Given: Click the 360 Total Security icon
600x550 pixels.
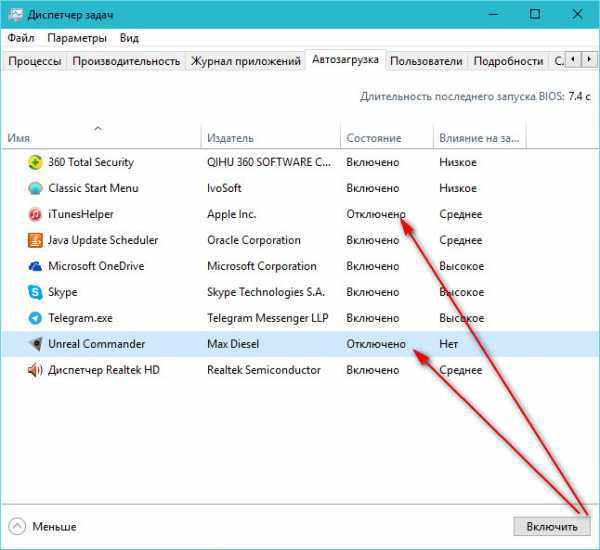Looking at the screenshot, I should pyautogui.click(x=35, y=162).
